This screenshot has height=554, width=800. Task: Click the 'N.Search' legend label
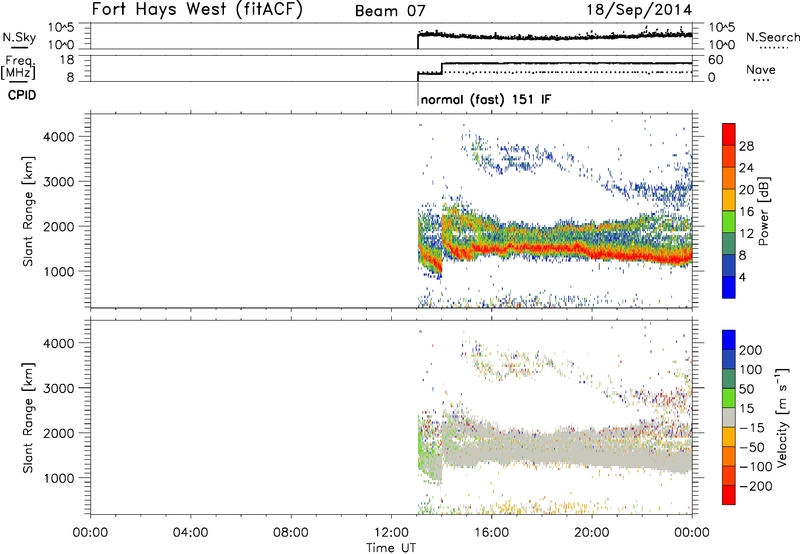click(x=772, y=37)
